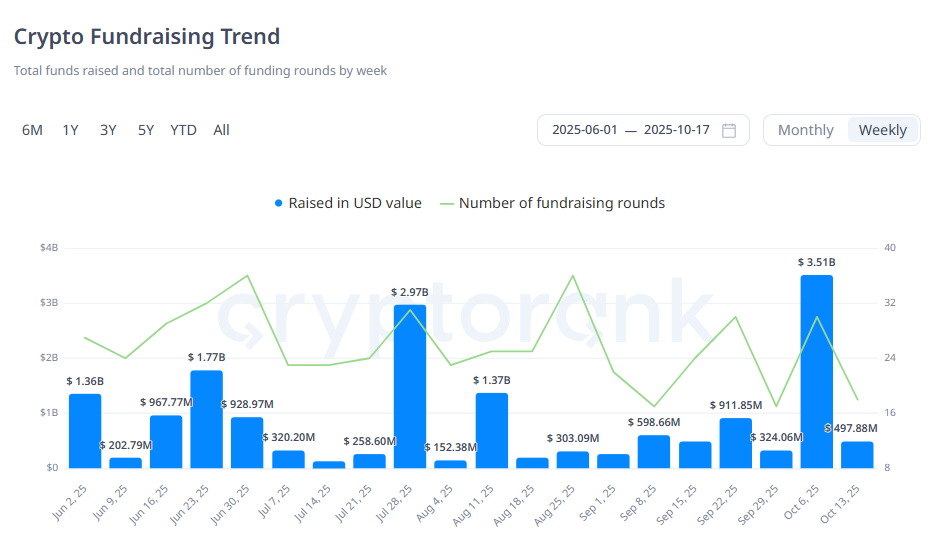The height and width of the screenshot is (546, 932).
Task: Choose the YTD time range
Action: click(x=183, y=130)
